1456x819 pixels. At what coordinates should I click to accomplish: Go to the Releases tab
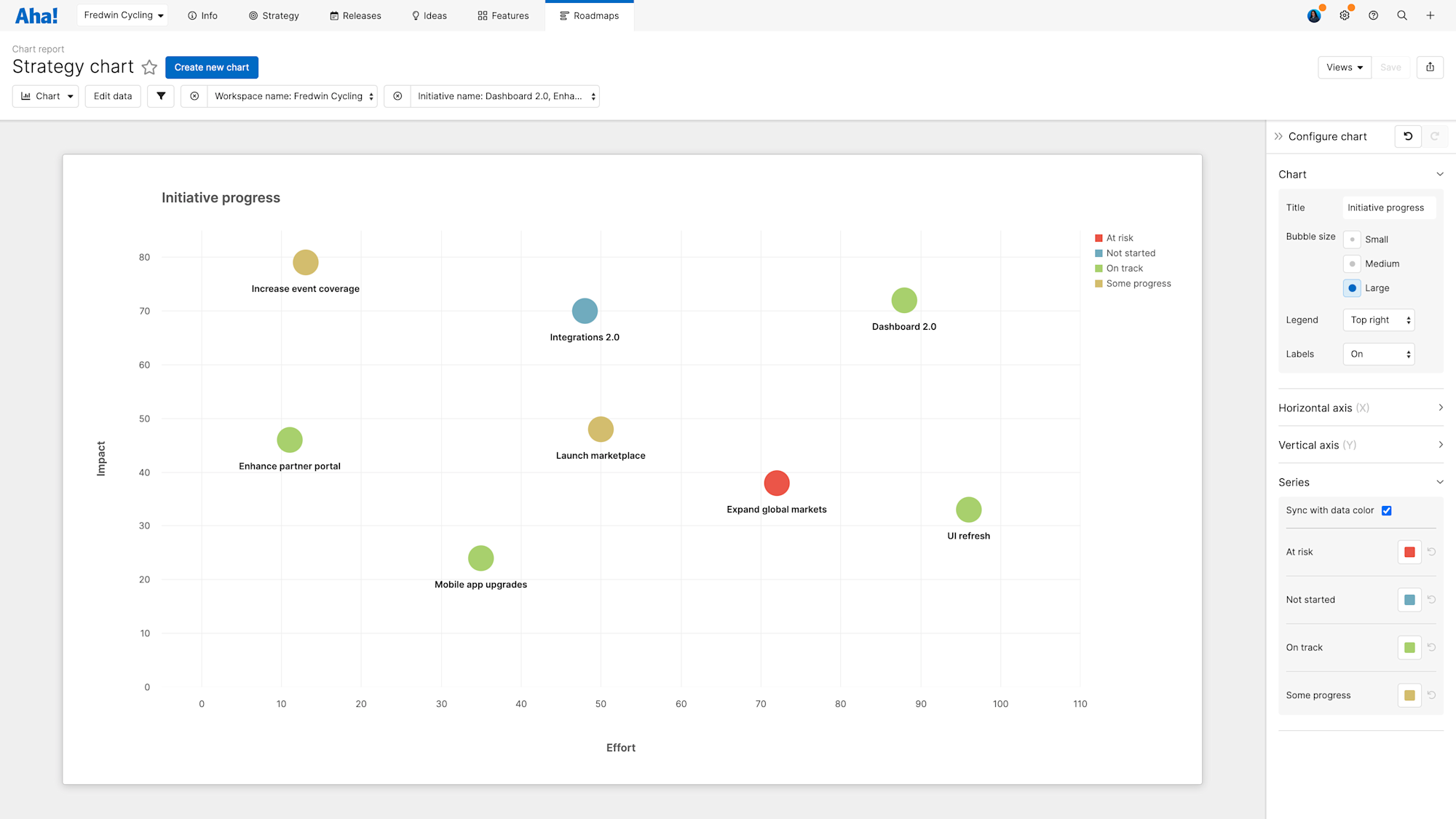pos(355,15)
